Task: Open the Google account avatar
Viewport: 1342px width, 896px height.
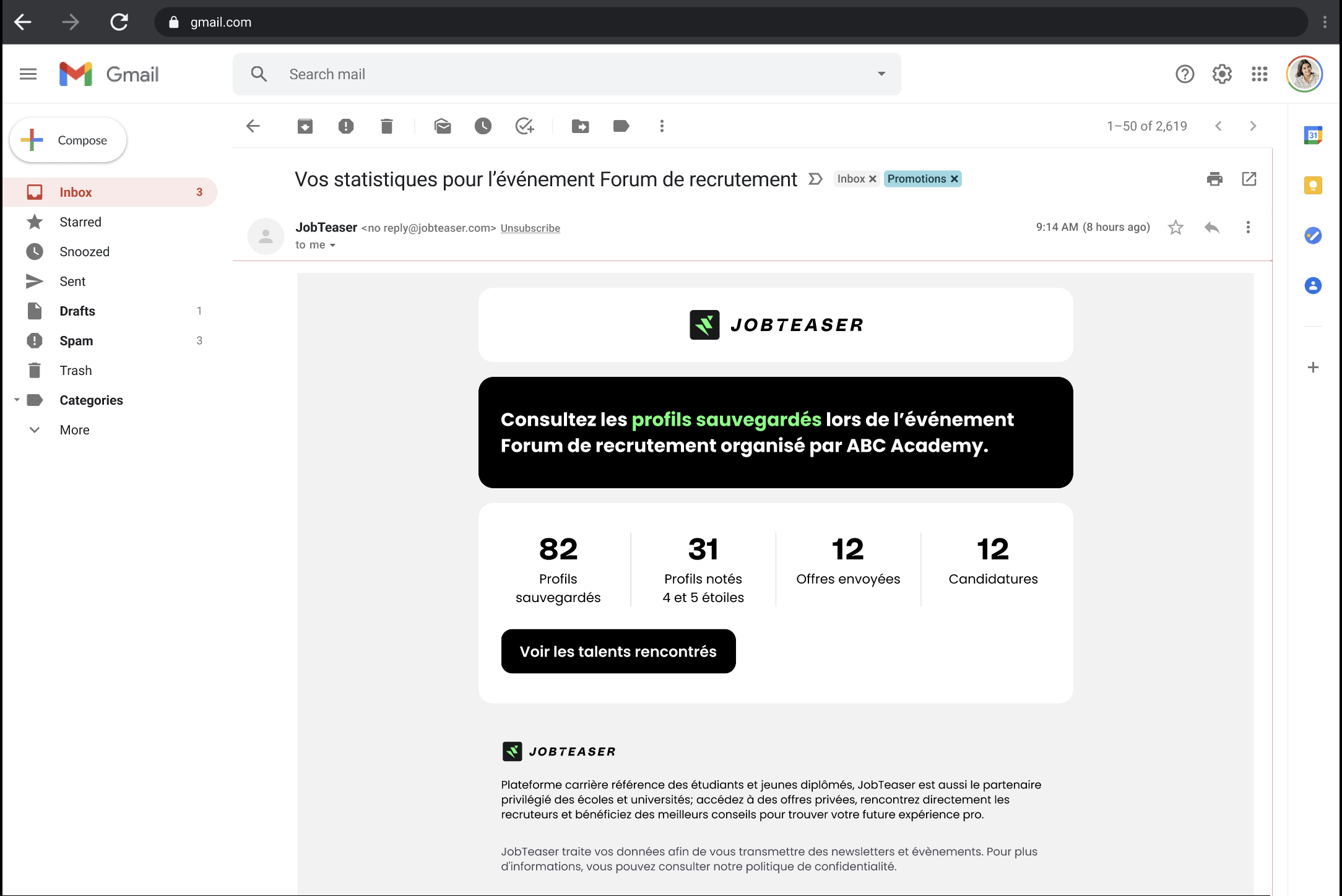Action: [1305, 74]
